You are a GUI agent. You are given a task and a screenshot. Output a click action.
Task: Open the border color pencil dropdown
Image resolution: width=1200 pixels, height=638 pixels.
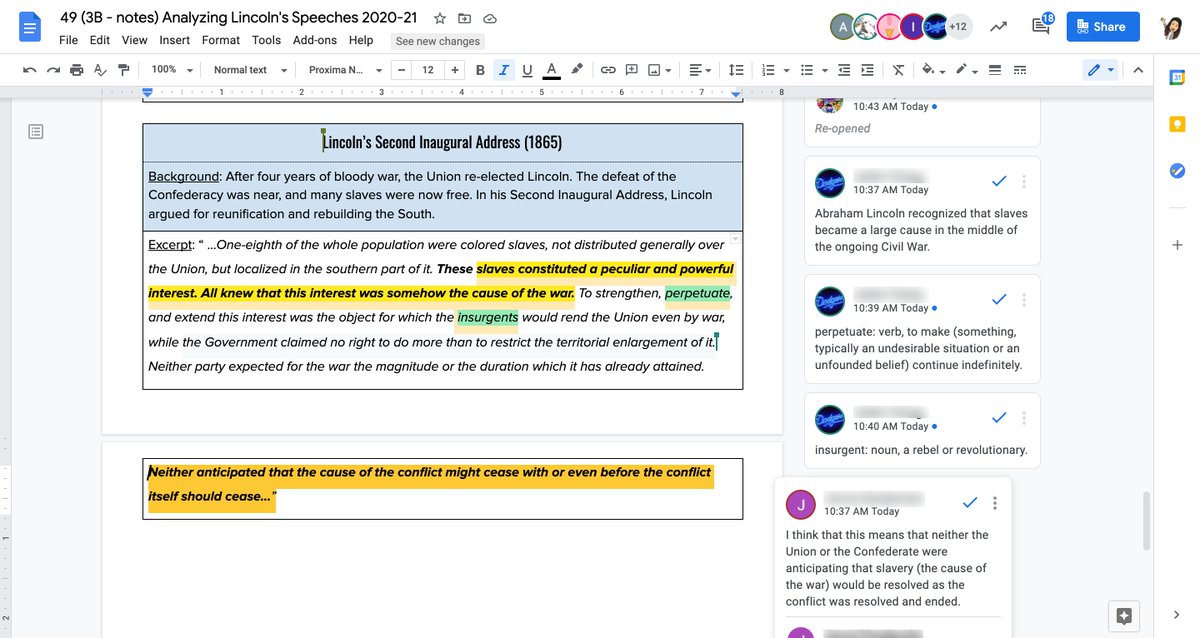(965, 70)
